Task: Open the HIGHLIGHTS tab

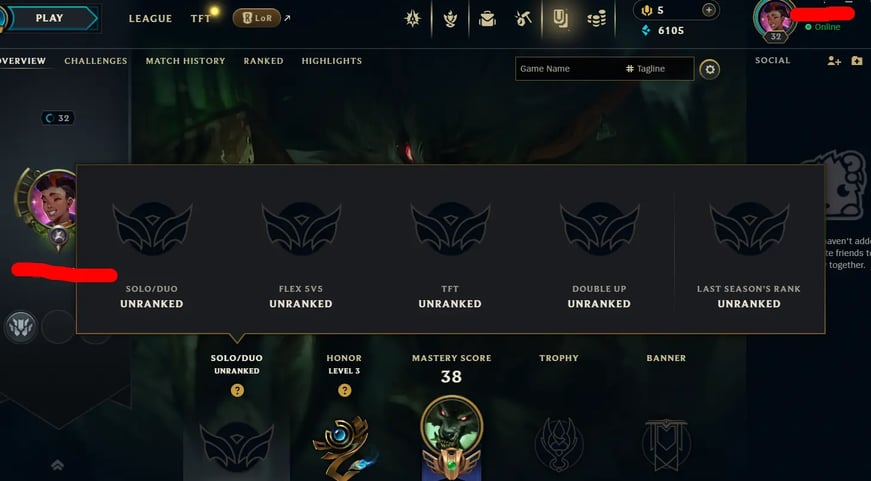Action: tap(332, 61)
